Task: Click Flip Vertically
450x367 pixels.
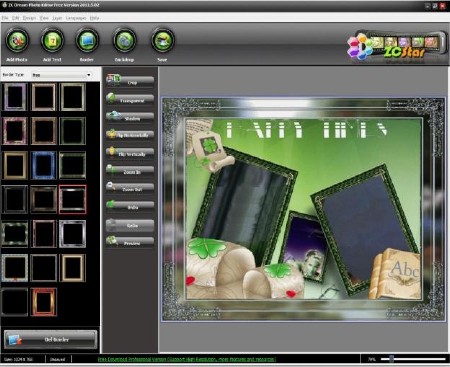Action: [130, 153]
